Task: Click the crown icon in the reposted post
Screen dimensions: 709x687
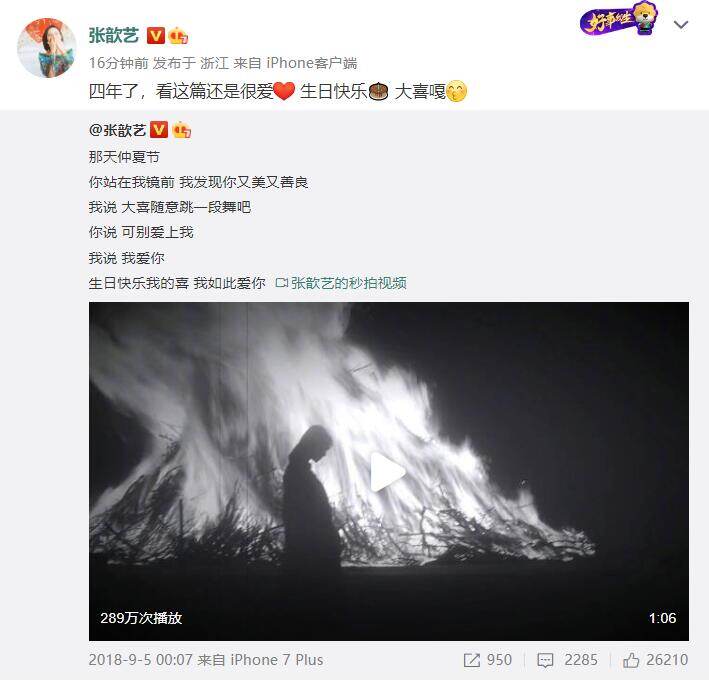Action: coord(182,130)
